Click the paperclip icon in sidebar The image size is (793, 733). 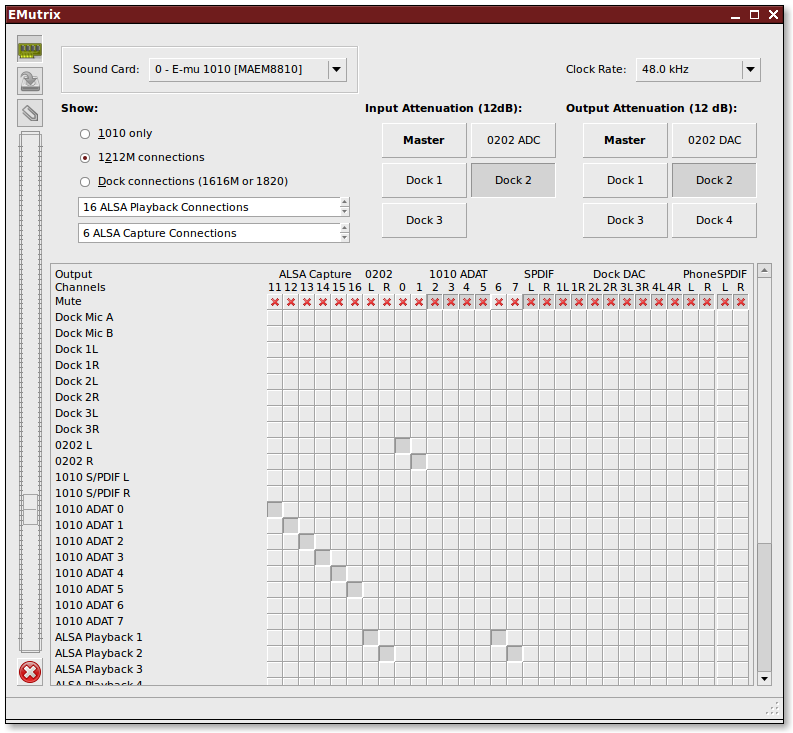coord(30,112)
